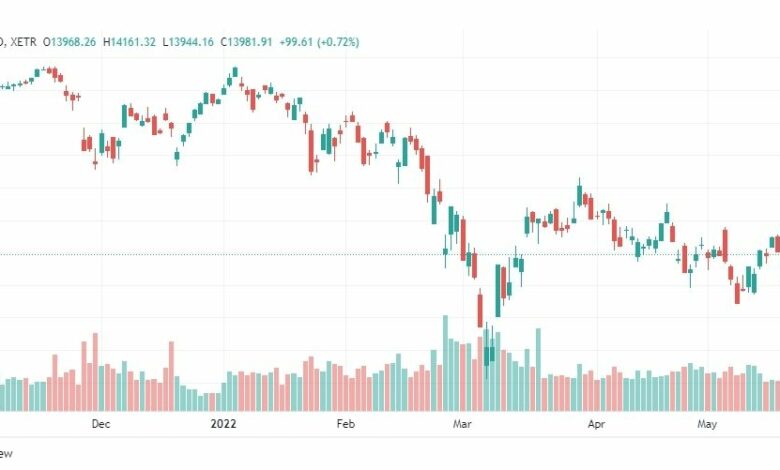Click the Apr label on time axis
Screen dimensions: 780x470
pyautogui.click(x=596, y=424)
